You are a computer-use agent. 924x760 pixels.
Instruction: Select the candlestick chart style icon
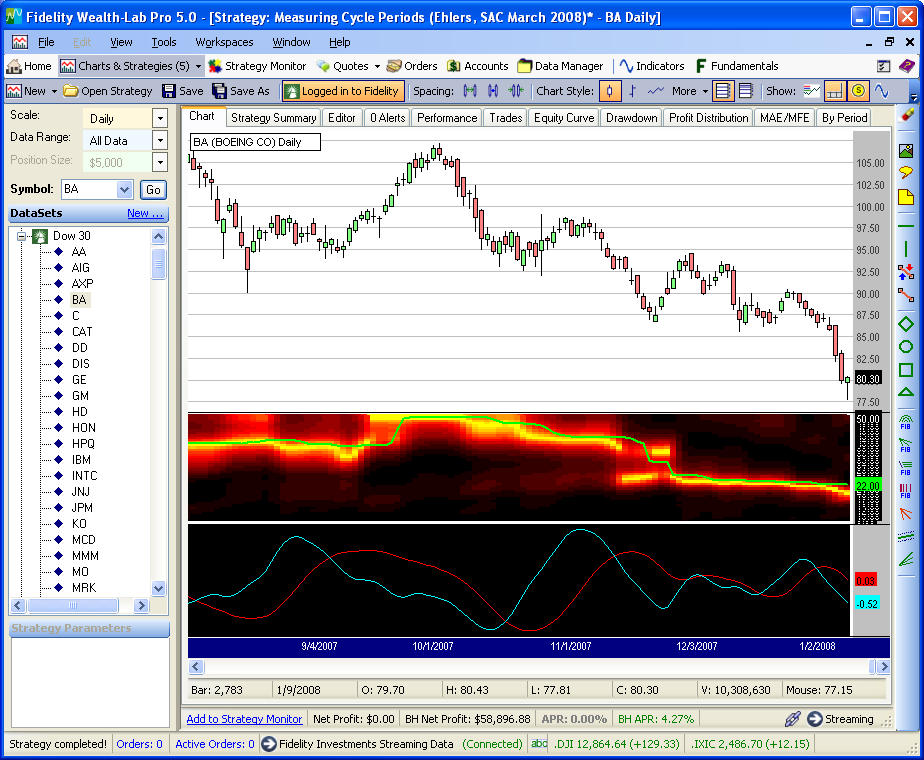coord(609,91)
